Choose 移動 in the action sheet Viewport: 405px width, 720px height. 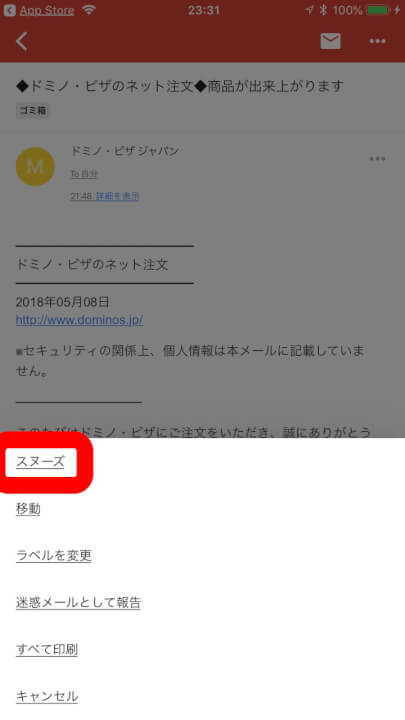coord(28,509)
